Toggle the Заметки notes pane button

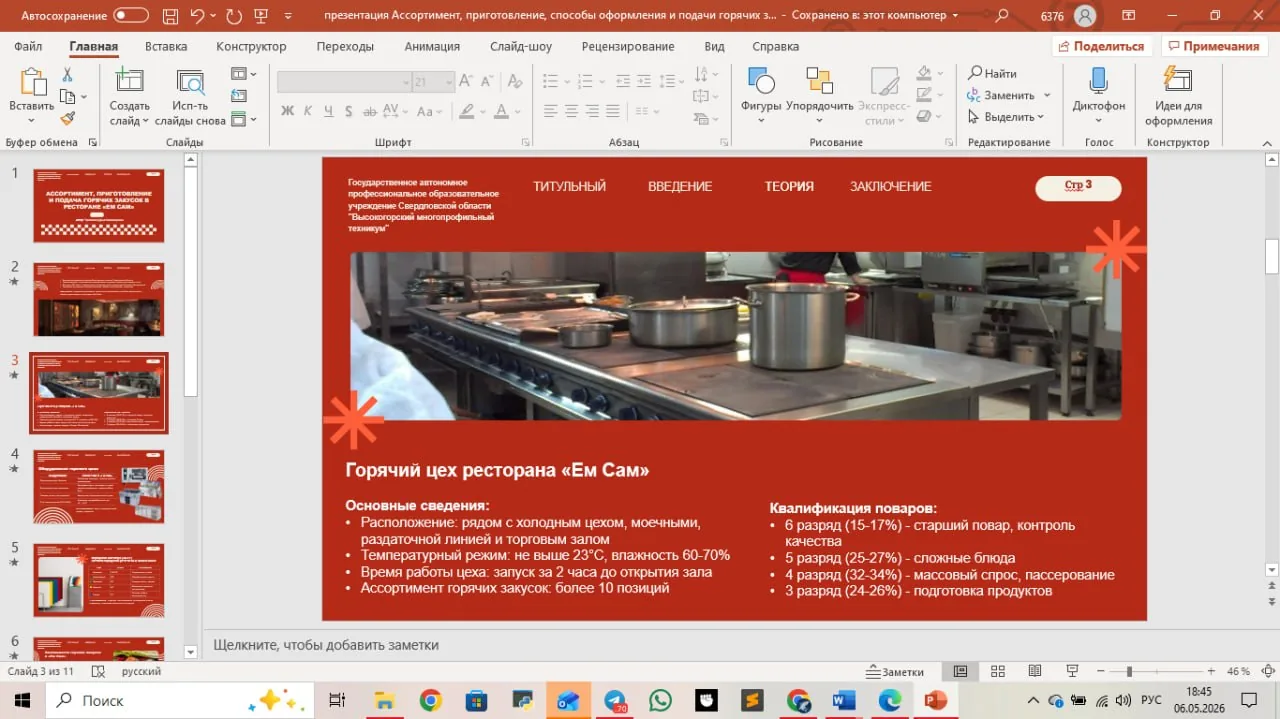pyautogui.click(x=896, y=671)
